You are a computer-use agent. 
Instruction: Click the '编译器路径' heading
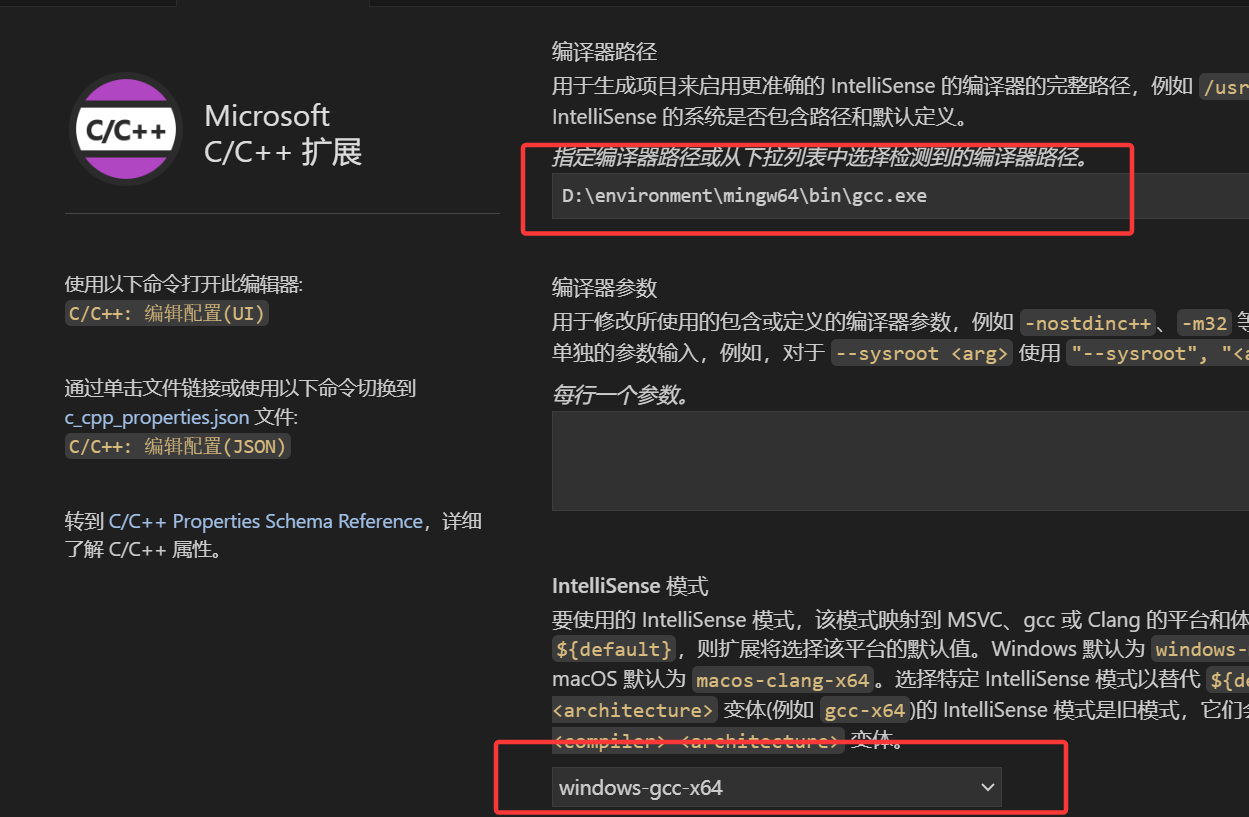(x=604, y=52)
